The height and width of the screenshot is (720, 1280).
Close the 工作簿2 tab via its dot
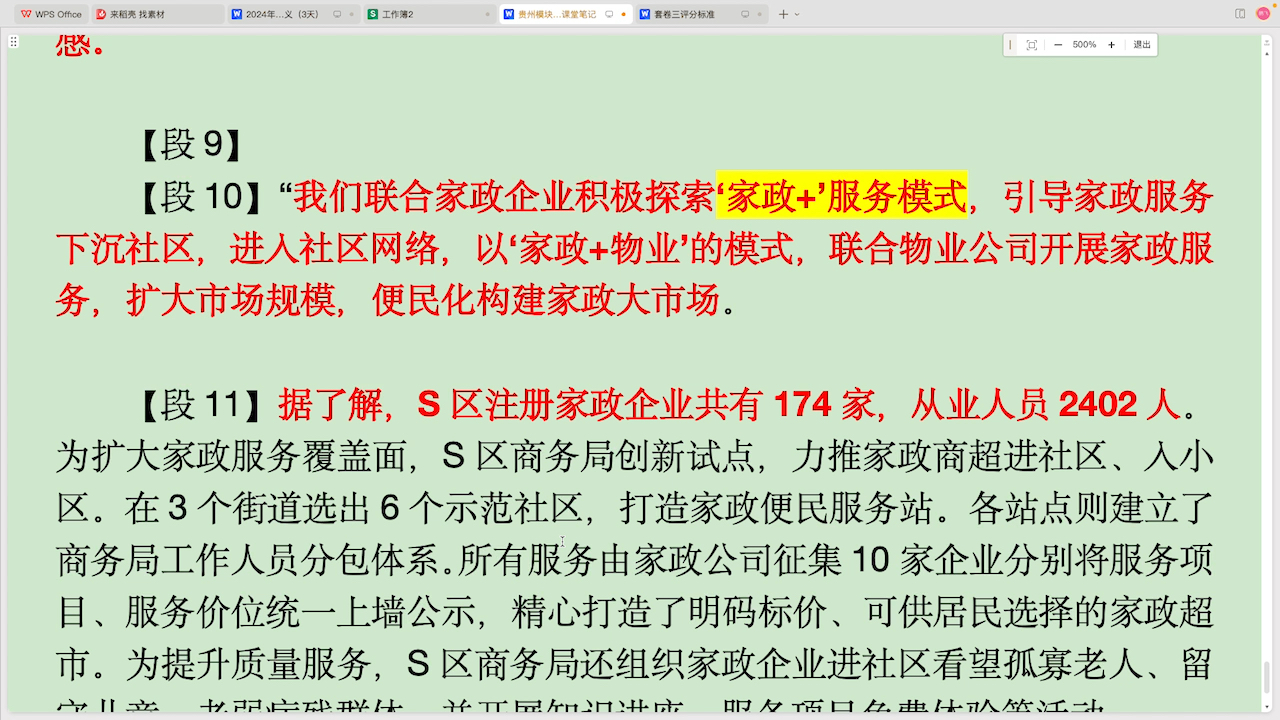point(487,15)
